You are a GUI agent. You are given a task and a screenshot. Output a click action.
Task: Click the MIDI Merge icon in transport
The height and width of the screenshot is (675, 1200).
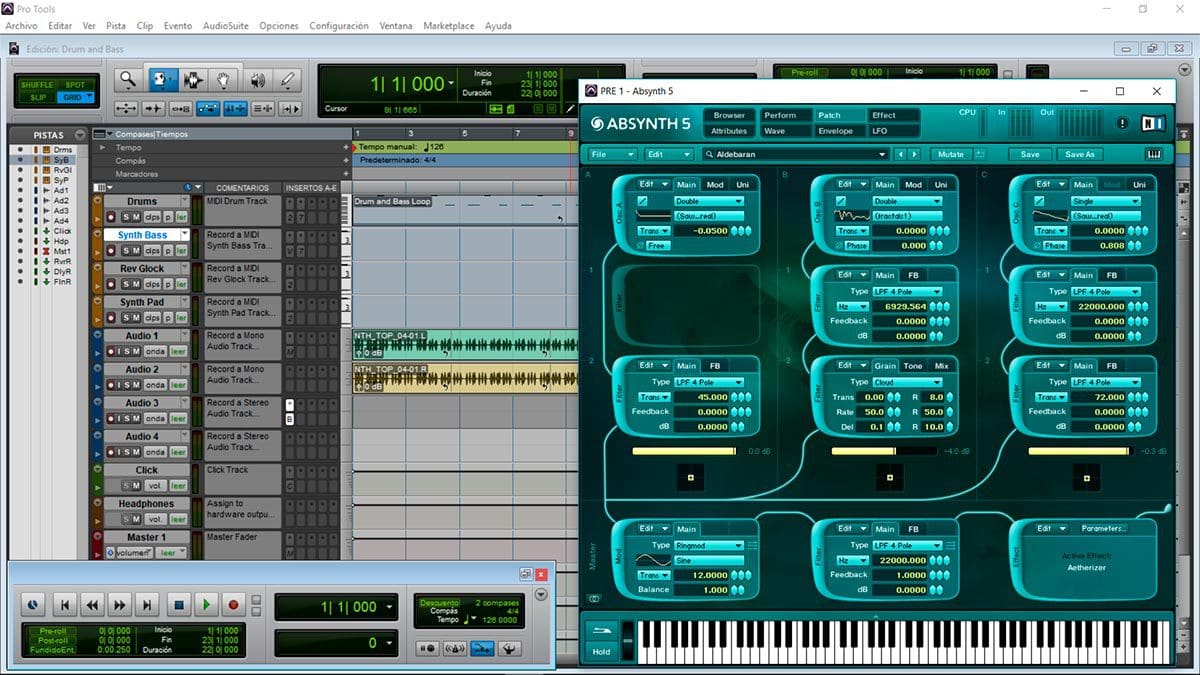(481, 648)
